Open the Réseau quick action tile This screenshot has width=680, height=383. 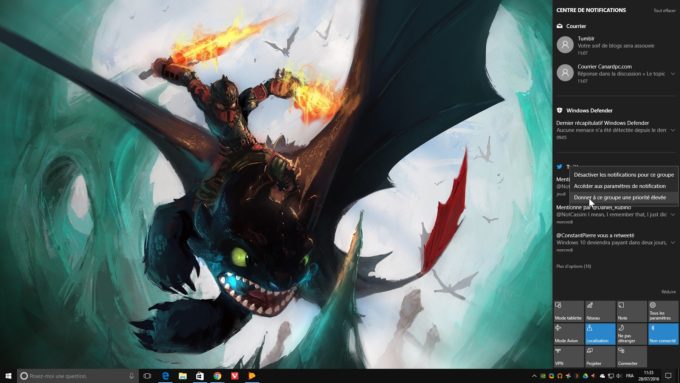click(x=600, y=311)
